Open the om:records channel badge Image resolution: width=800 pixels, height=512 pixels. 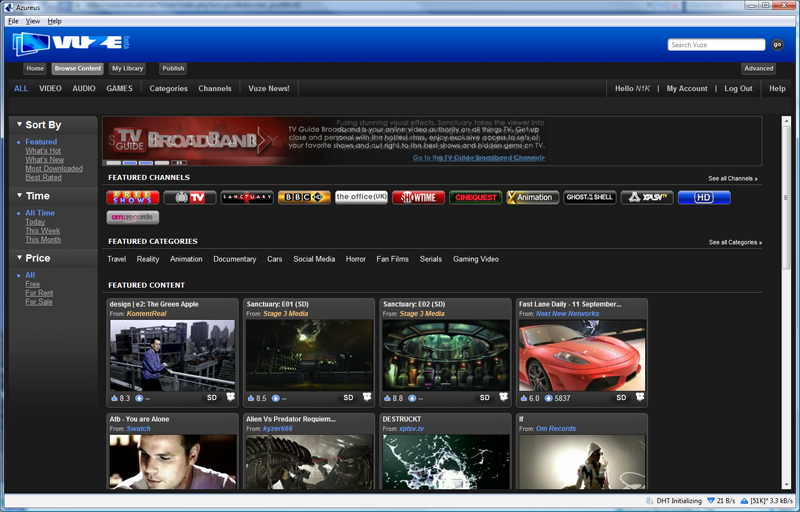point(133,217)
